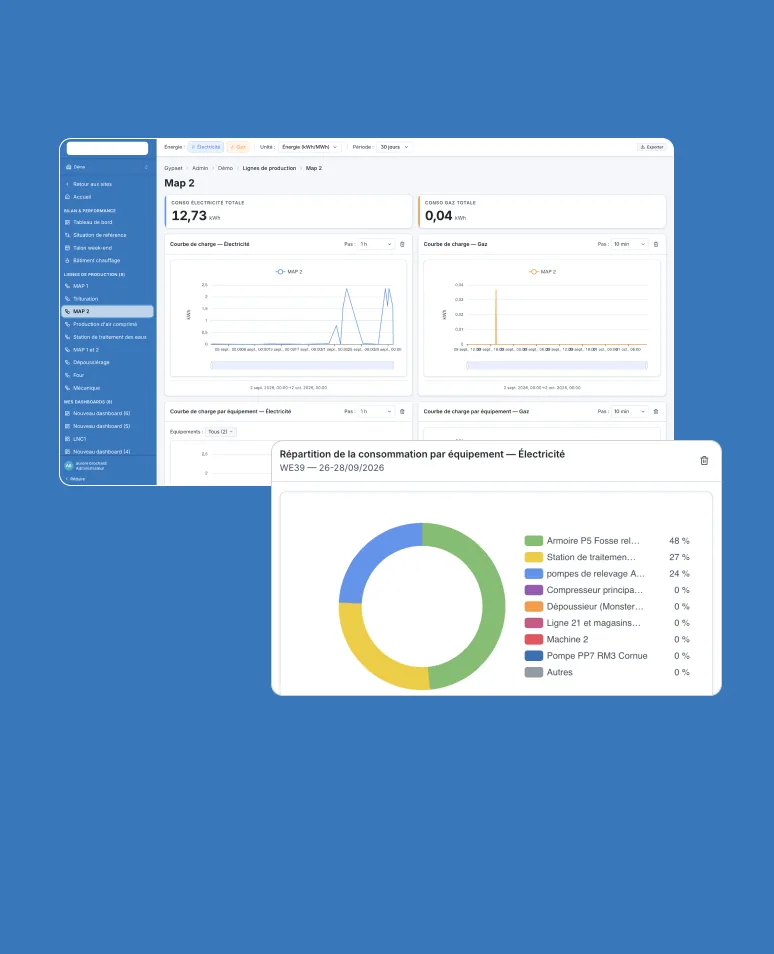Click the Mécanique line icon in sidebar

[68, 388]
